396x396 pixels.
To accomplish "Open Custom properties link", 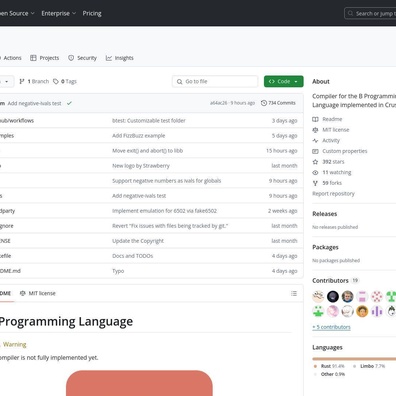I will pos(345,151).
